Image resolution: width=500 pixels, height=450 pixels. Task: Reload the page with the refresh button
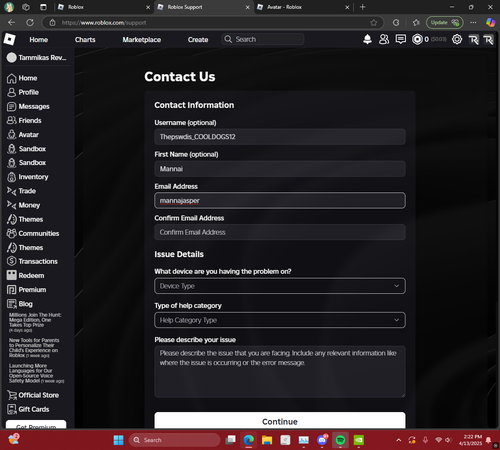[30, 22]
